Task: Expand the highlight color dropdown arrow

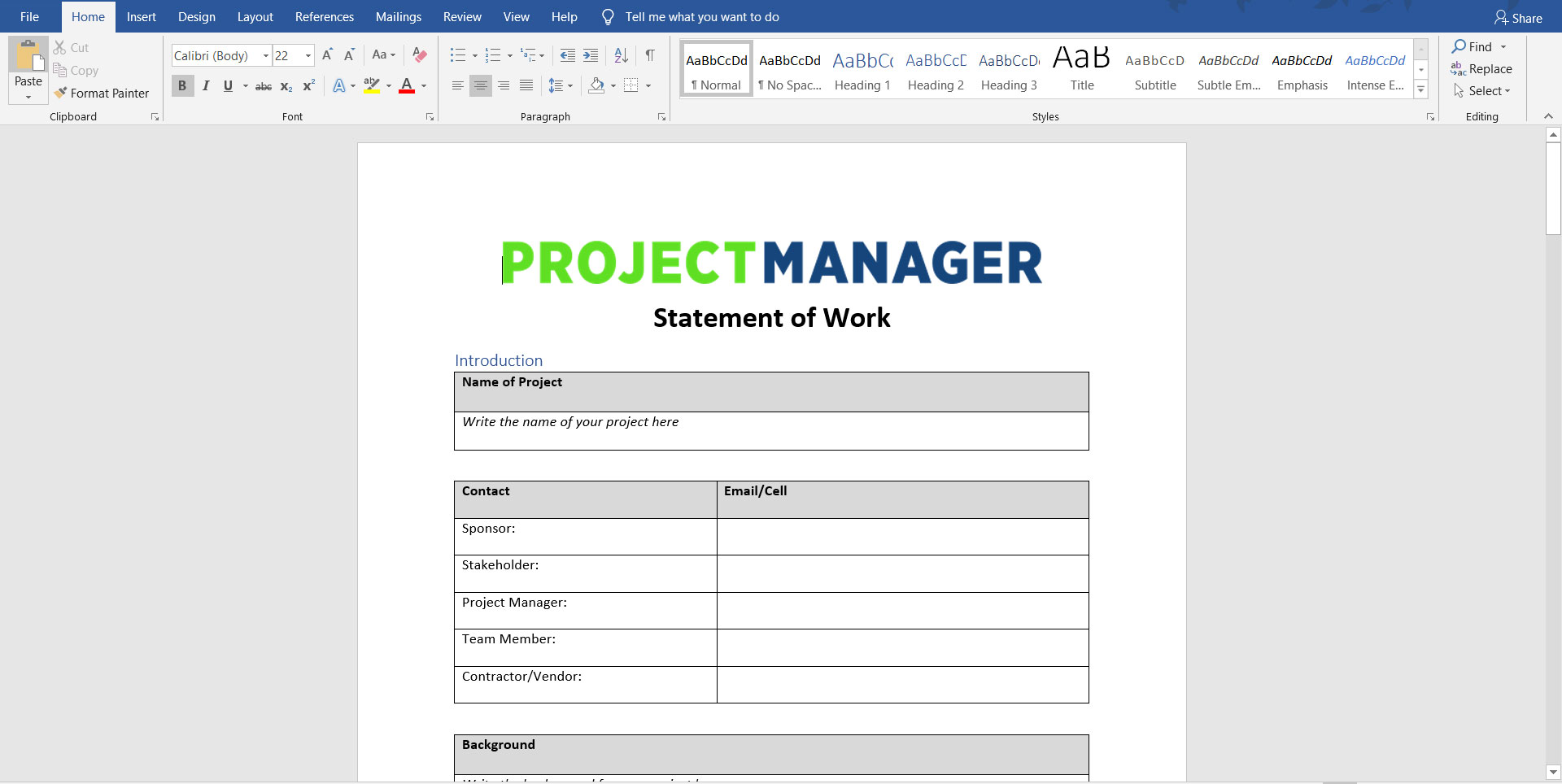Action: point(389,85)
